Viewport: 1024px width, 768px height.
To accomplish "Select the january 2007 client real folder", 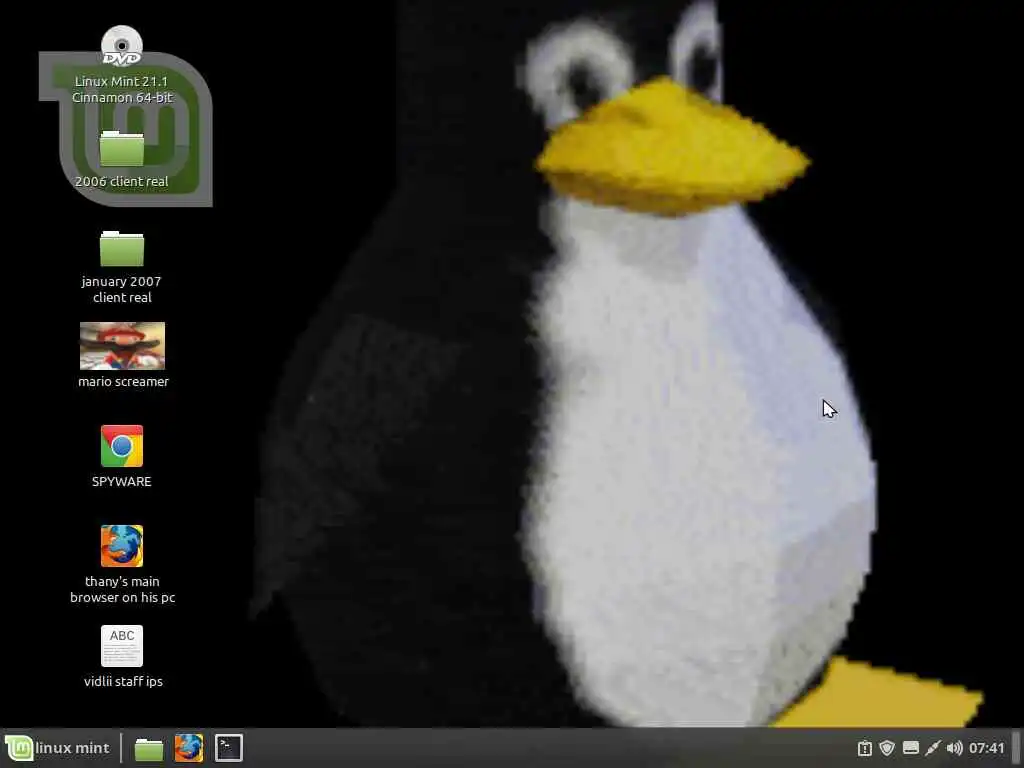I will [121, 249].
